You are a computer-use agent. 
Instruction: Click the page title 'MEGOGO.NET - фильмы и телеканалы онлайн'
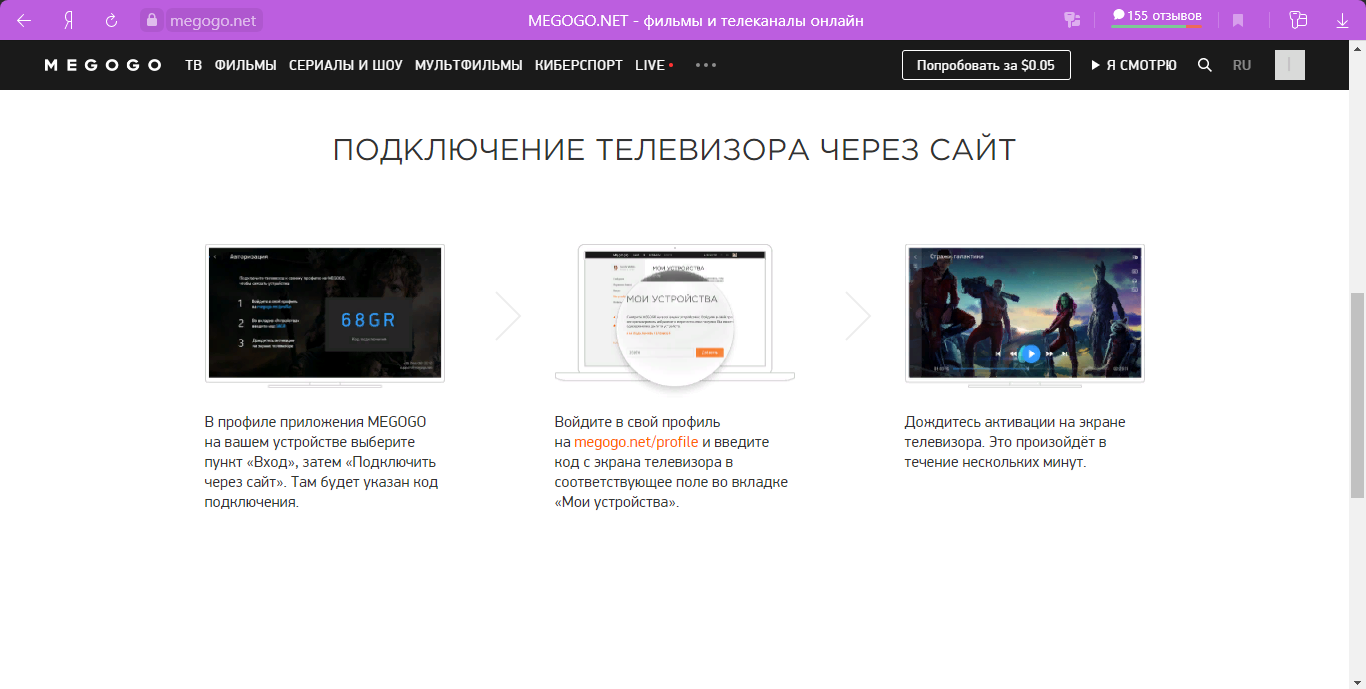coord(695,20)
